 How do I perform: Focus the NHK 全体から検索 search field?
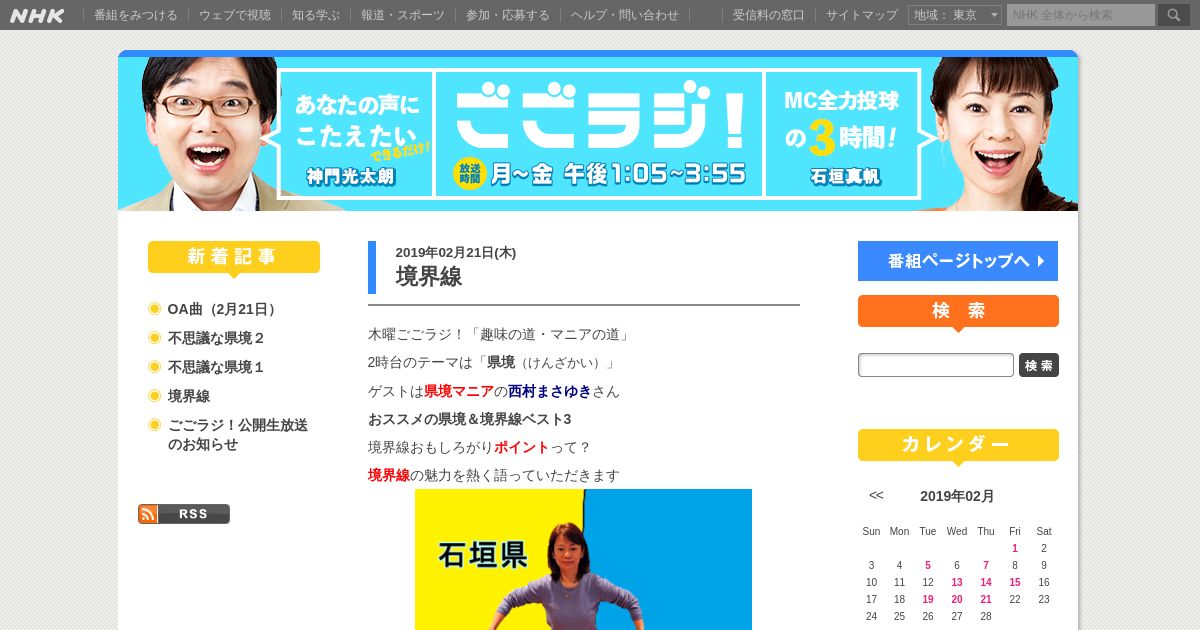pos(1081,15)
